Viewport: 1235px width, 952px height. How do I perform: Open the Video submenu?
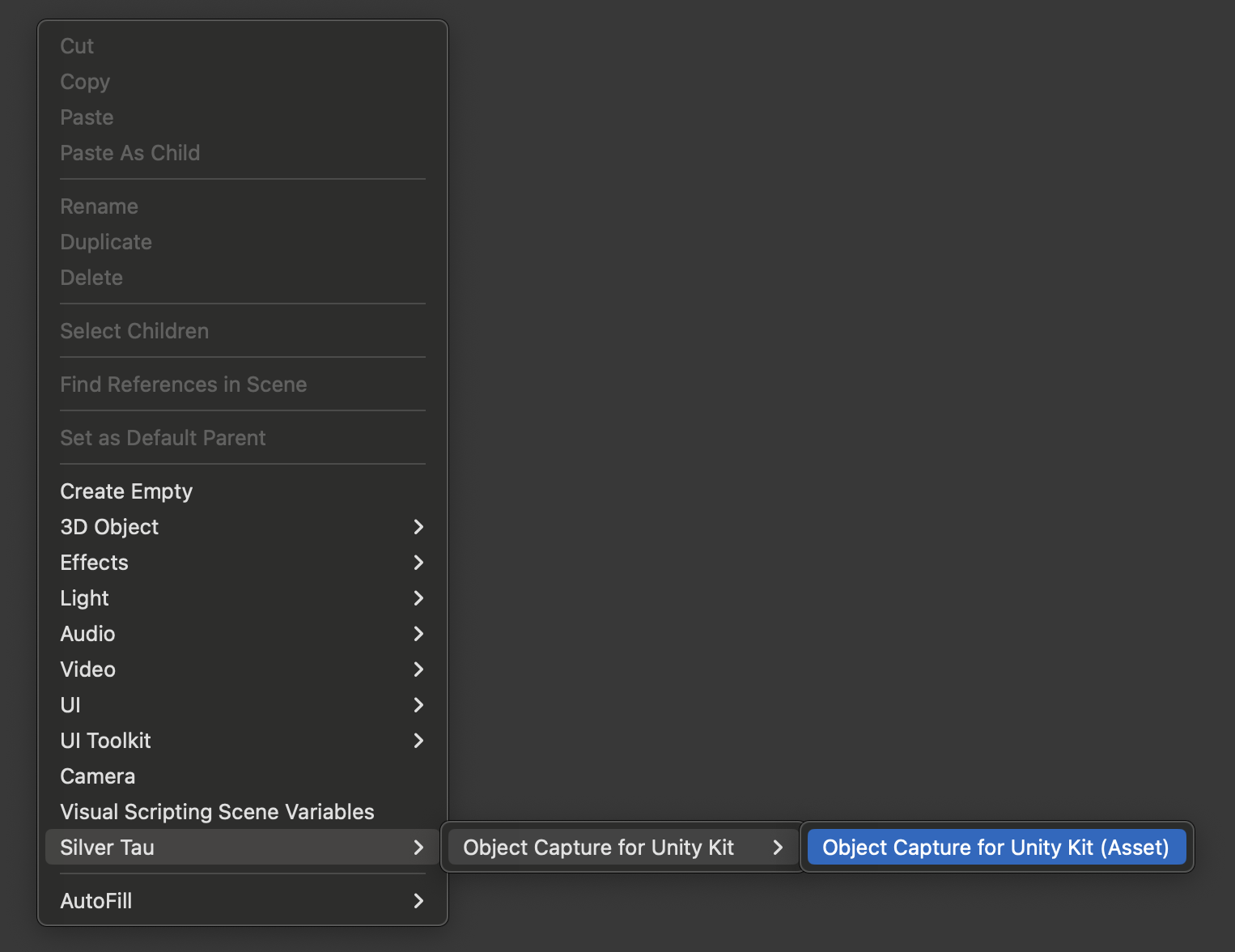coord(243,669)
